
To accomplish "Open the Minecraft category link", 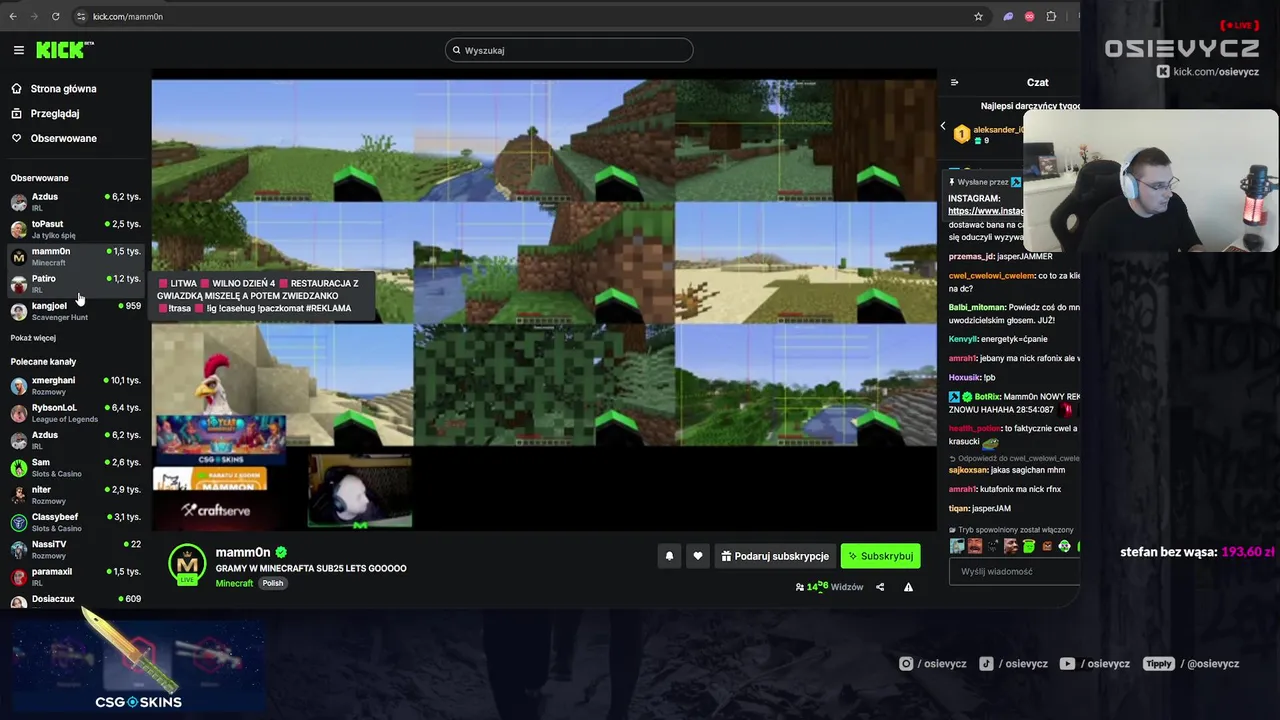I will [234, 583].
